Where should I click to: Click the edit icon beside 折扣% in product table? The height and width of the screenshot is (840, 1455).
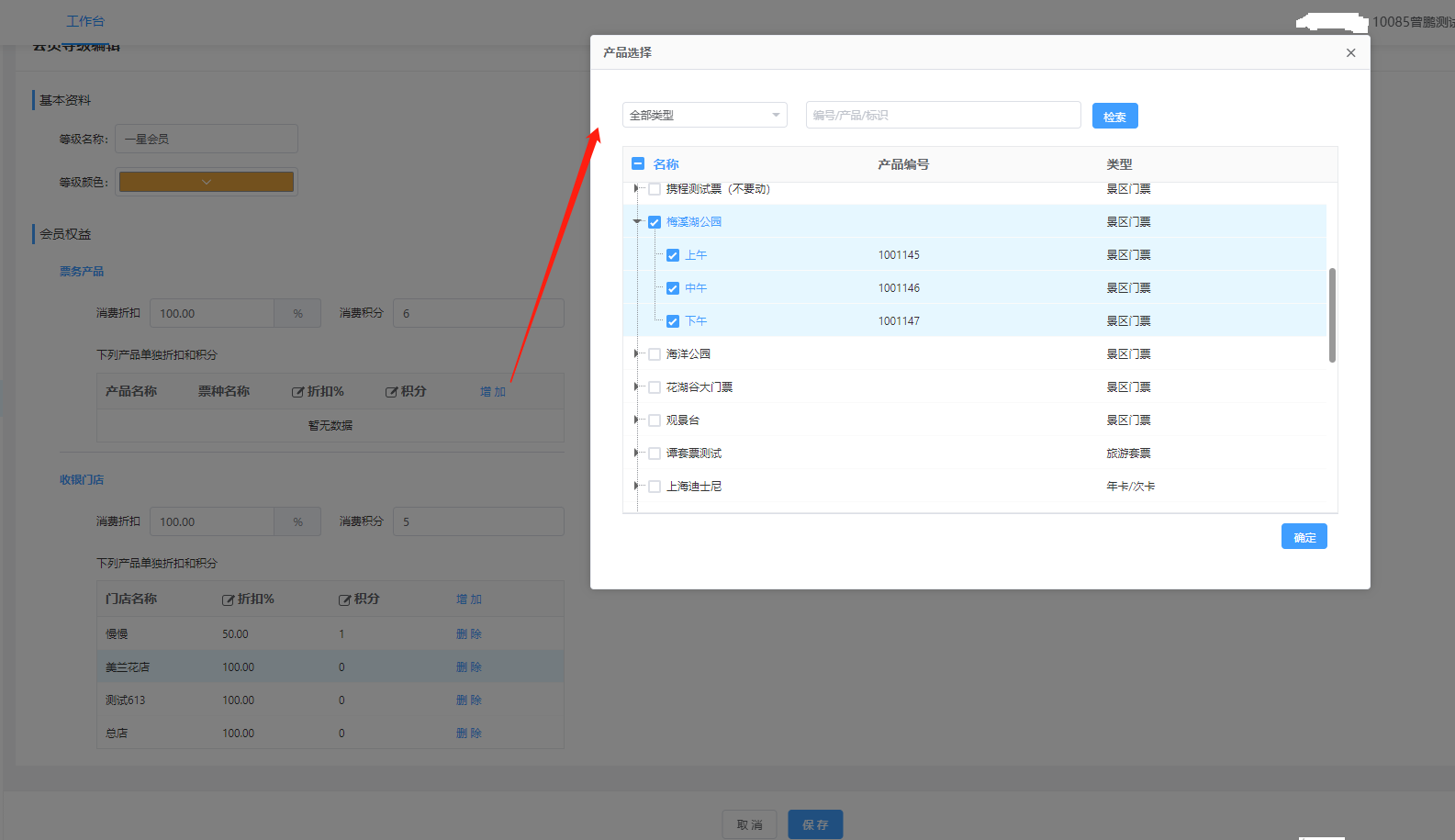pyautogui.click(x=297, y=392)
